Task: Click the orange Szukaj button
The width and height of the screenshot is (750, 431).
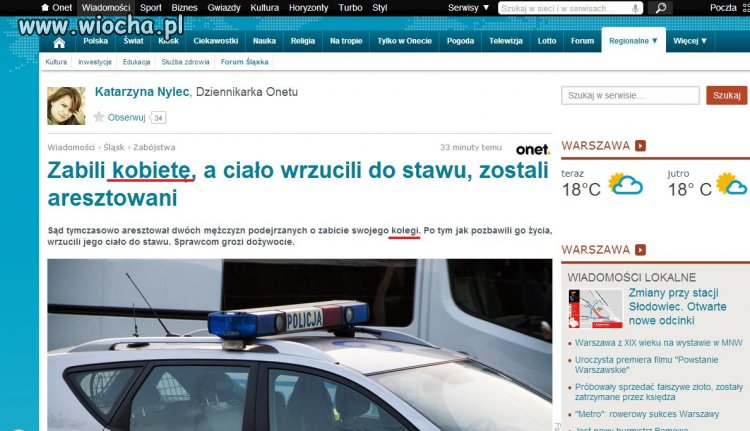Action: point(727,95)
